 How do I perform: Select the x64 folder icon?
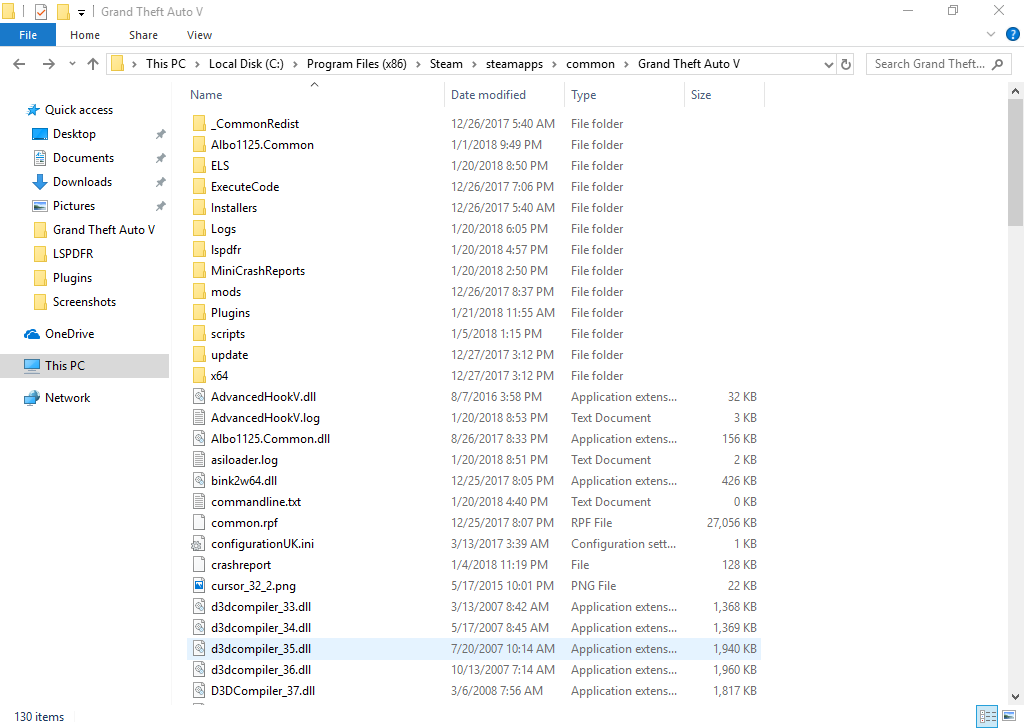point(199,375)
